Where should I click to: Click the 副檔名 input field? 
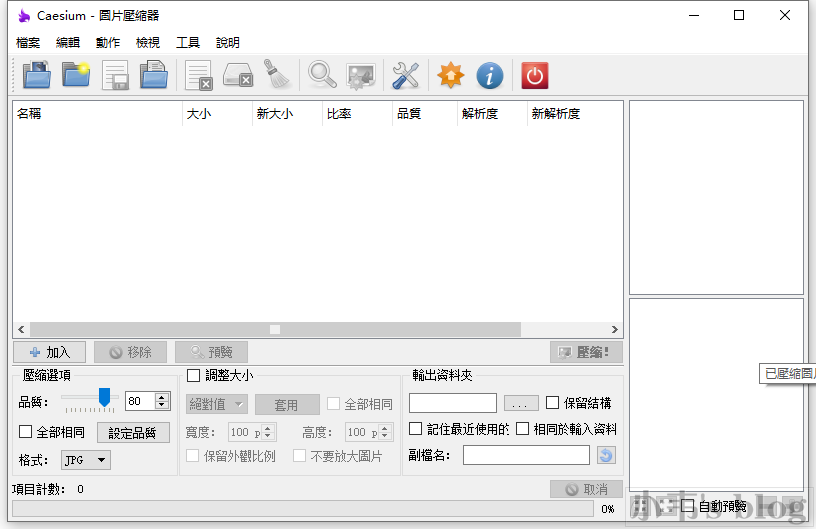[526, 455]
